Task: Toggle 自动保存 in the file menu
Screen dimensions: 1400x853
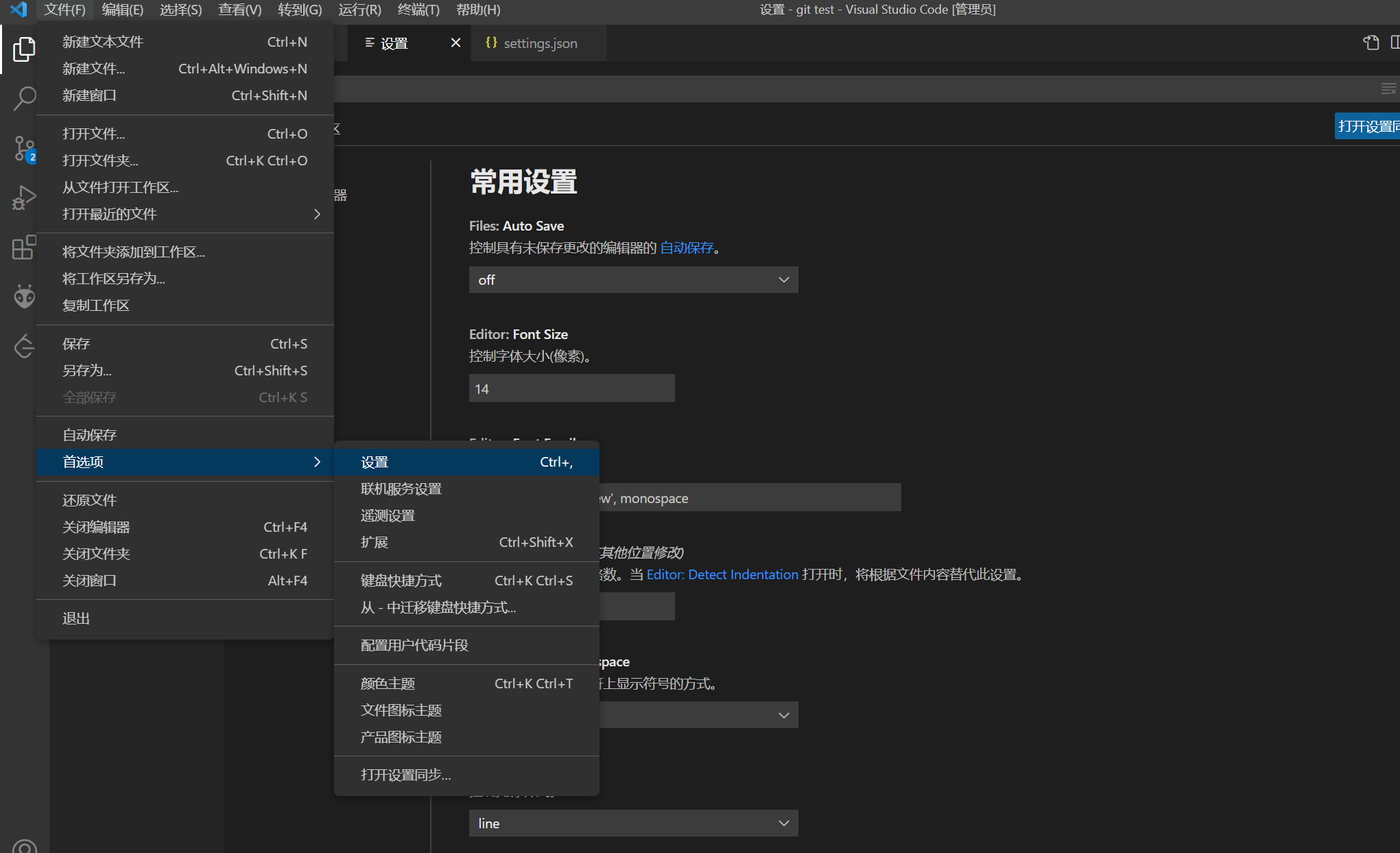Action: click(x=185, y=435)
